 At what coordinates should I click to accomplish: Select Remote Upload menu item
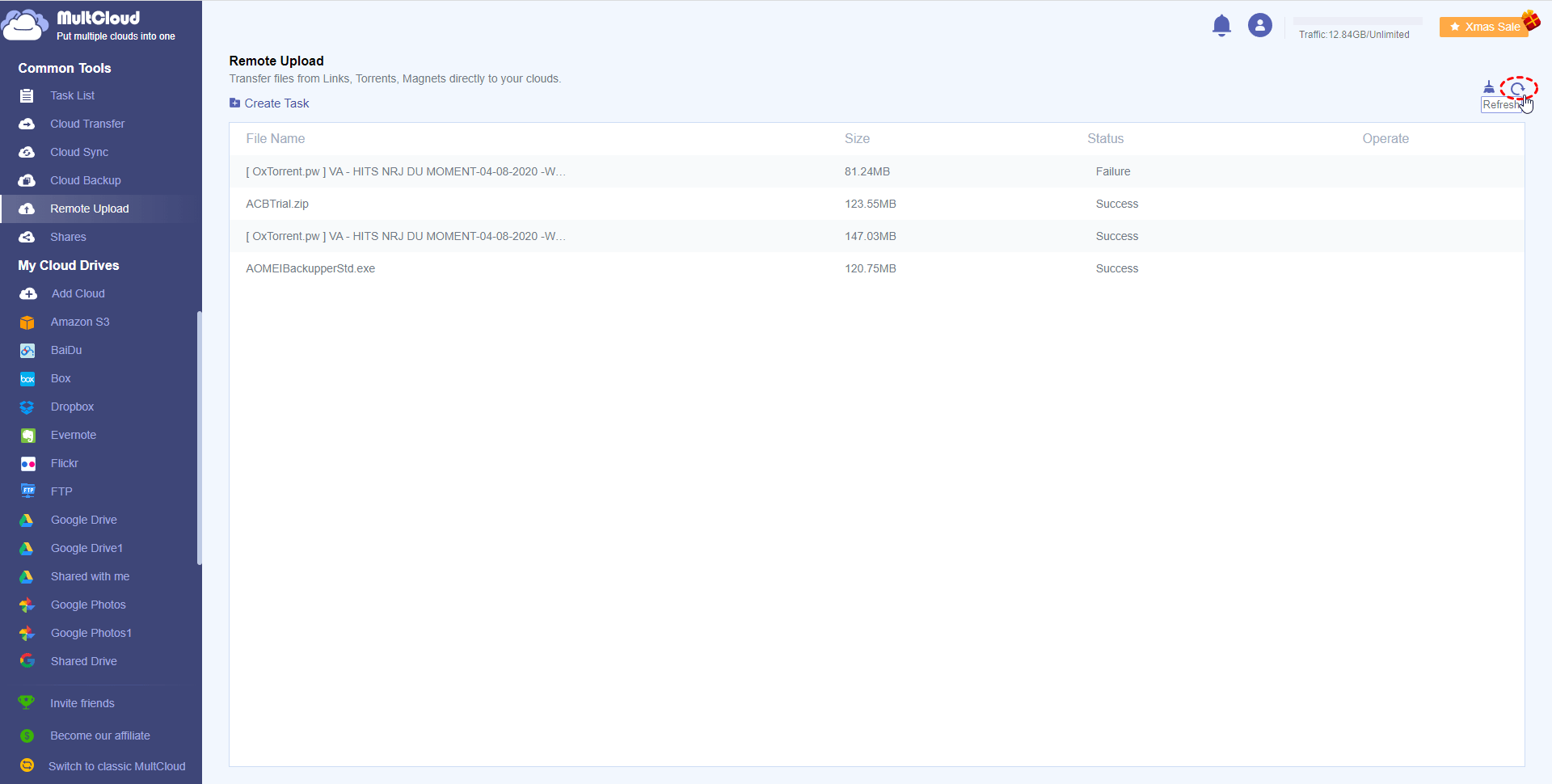[90, 209]
